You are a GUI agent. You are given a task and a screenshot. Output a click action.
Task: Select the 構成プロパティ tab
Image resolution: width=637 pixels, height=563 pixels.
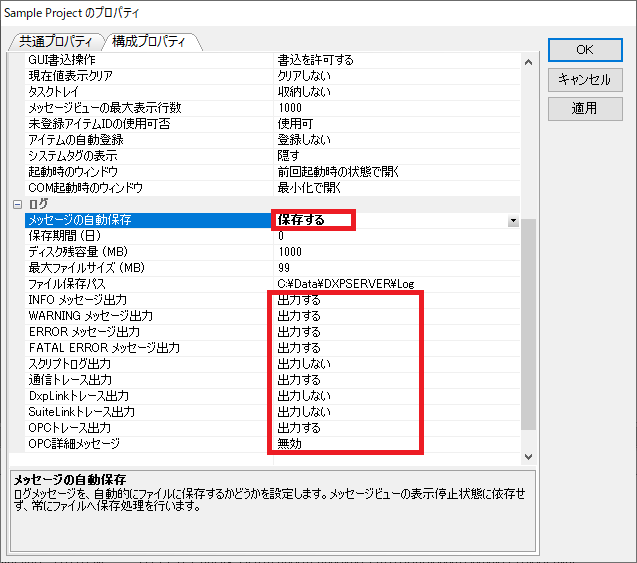(x=148, y=42)
